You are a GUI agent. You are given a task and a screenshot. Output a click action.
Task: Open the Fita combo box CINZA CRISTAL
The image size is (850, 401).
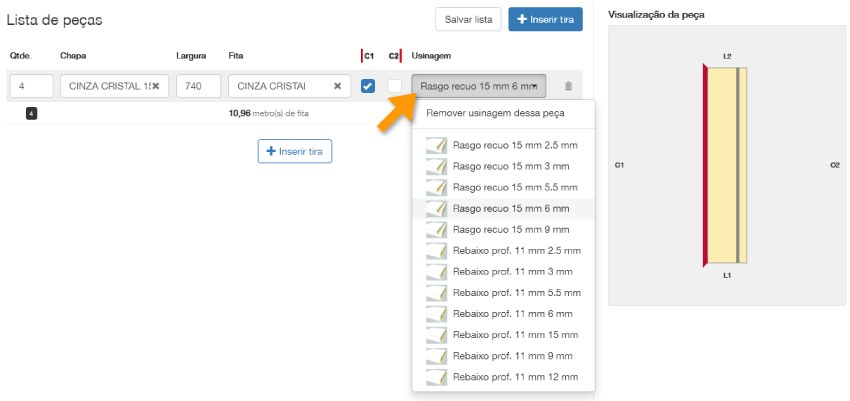pyautogui.click(x=289, y=86)
